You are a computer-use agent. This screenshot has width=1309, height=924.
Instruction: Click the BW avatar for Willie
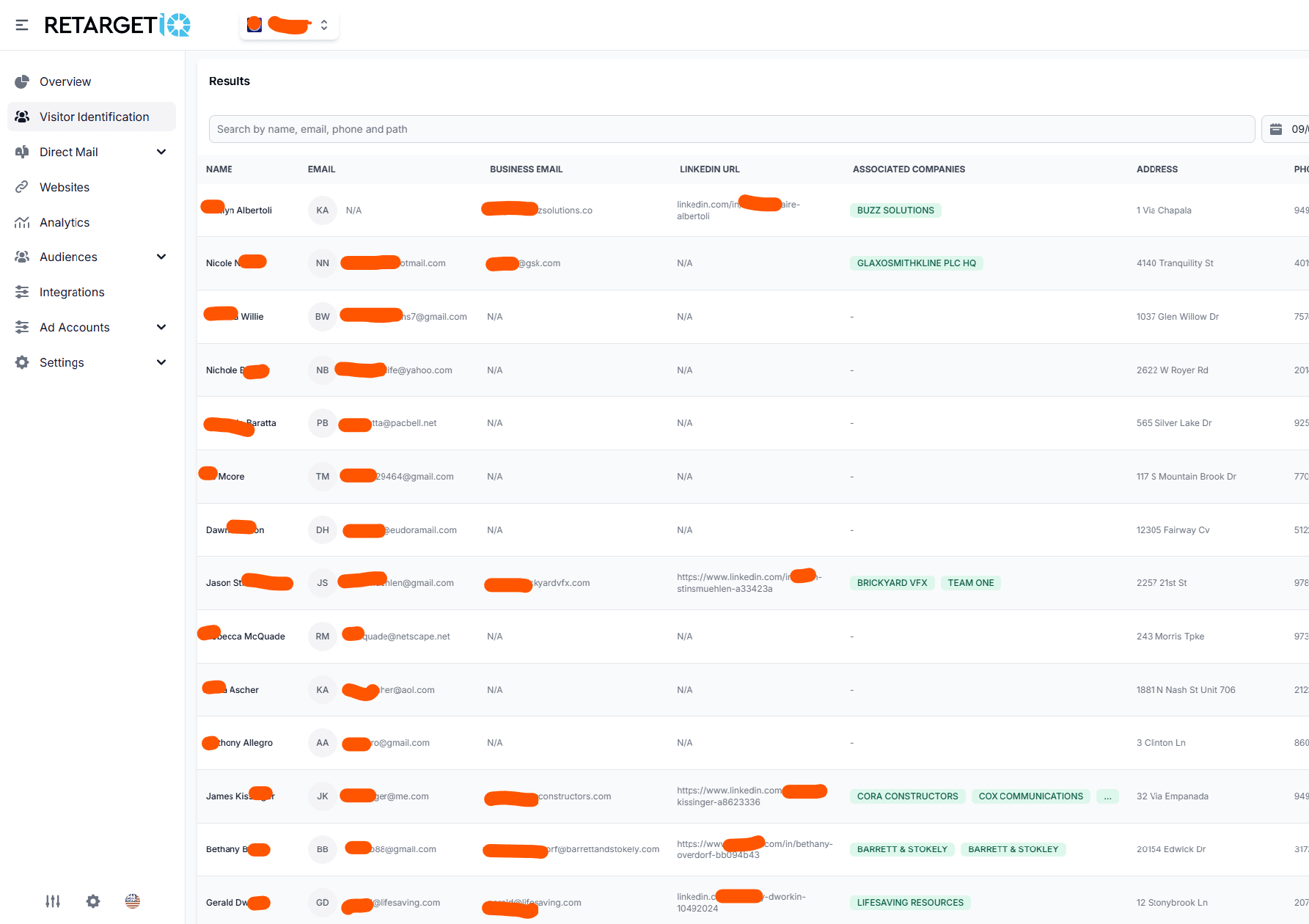click(323, 317)
